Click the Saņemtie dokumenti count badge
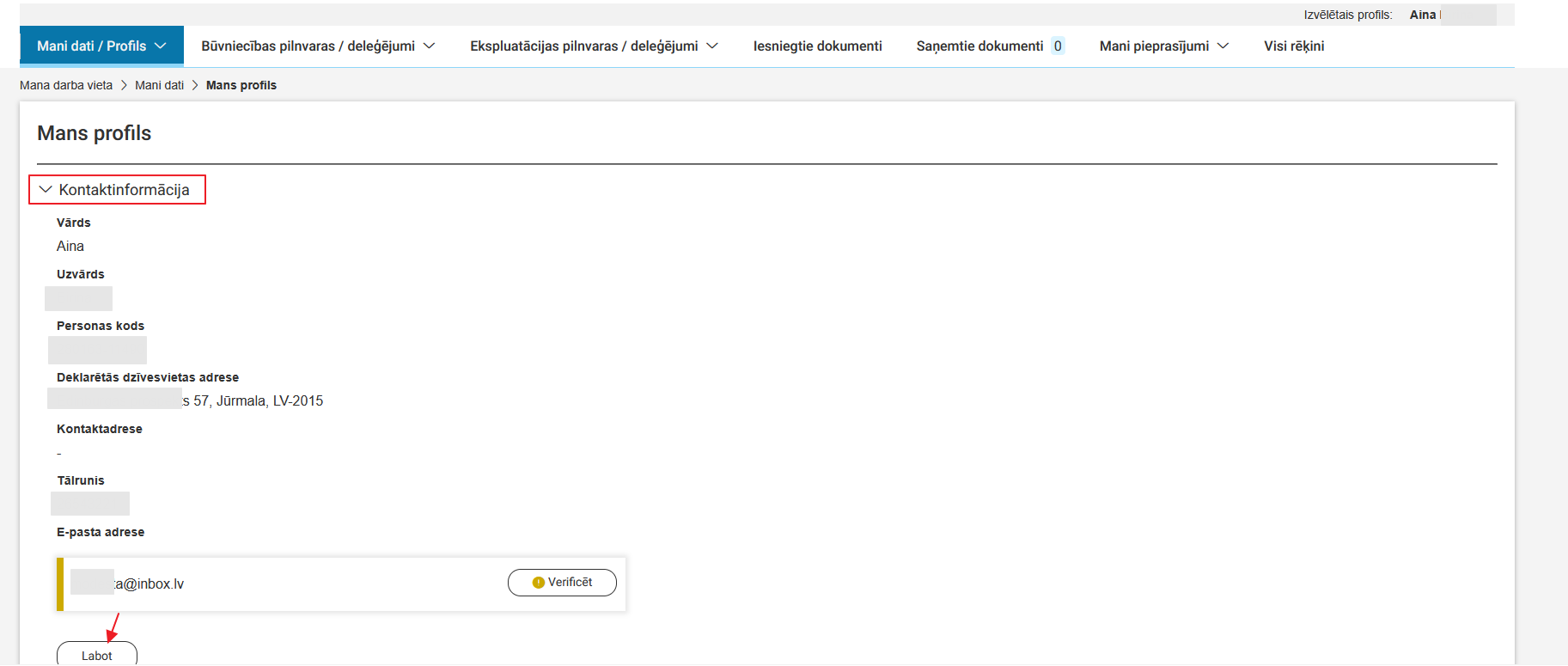Viewport: 1568px width, 666px height. click(1058, 46)
